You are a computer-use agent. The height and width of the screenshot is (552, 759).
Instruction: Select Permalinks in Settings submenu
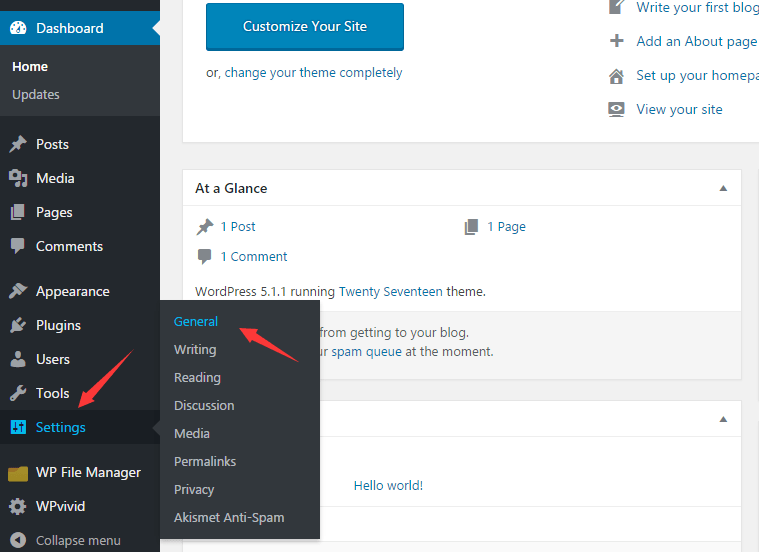pos(205,461)
